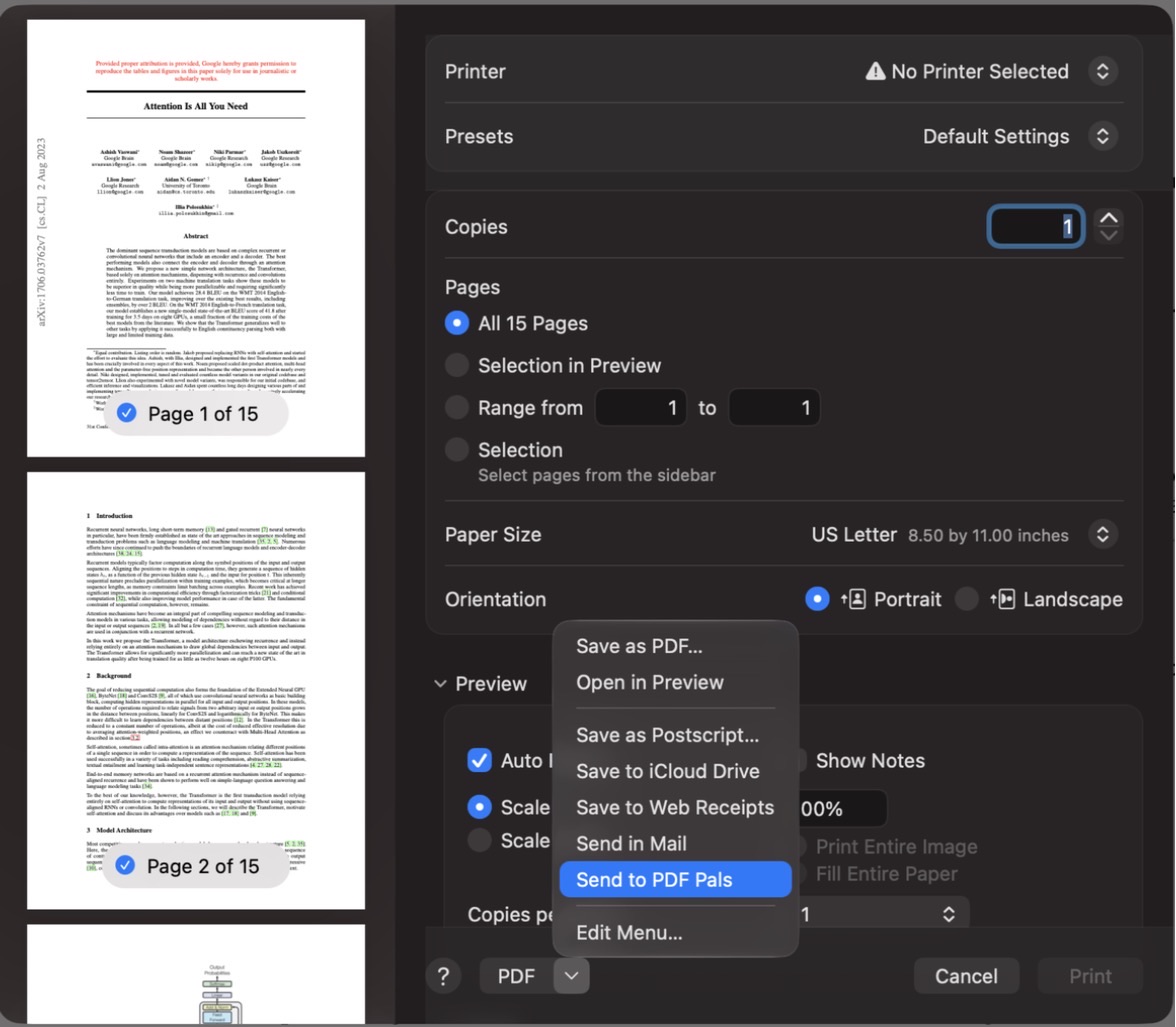1176x1027 pixels.
Task: Open the Printer selection popup
Action: [1102, 71]
